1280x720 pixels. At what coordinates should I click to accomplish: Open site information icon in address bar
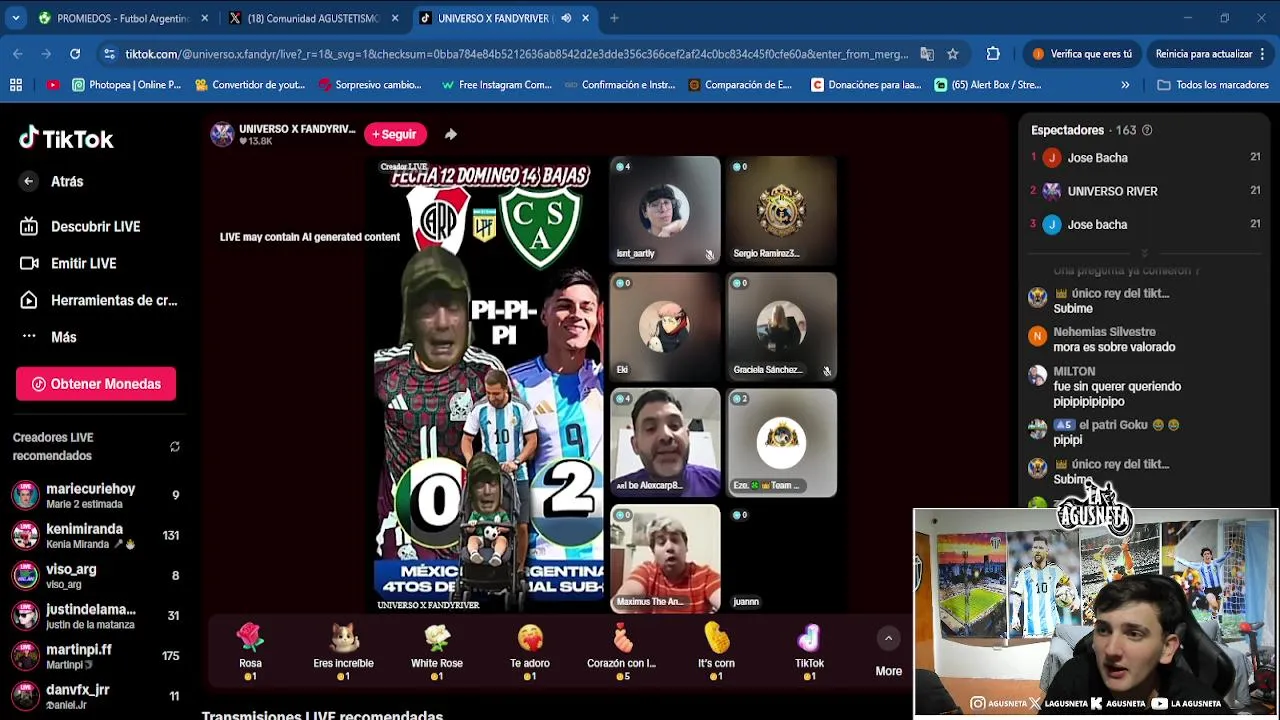[x=109, y=54]
